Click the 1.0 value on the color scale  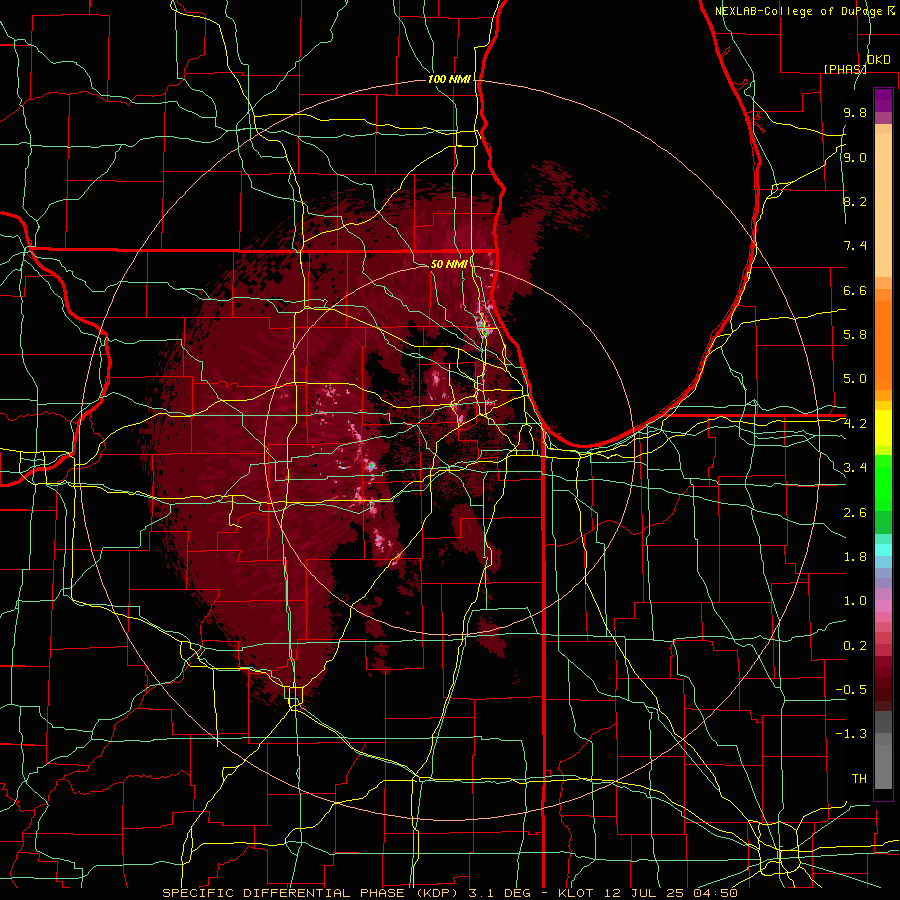tap(855, 601)
